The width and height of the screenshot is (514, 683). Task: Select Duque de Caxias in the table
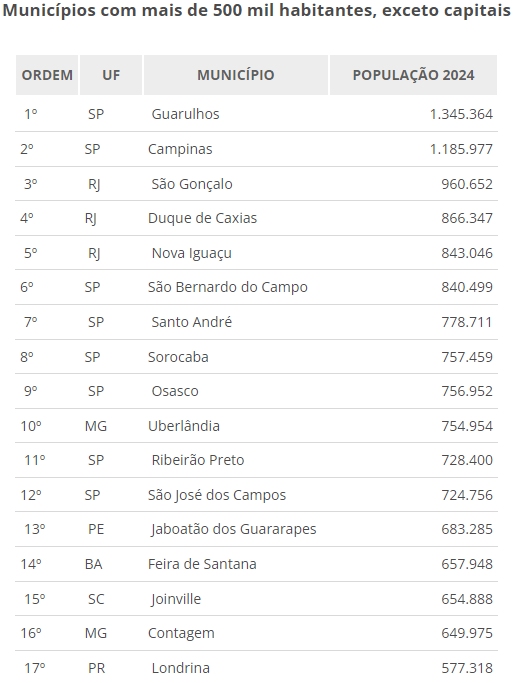(202, 218)
